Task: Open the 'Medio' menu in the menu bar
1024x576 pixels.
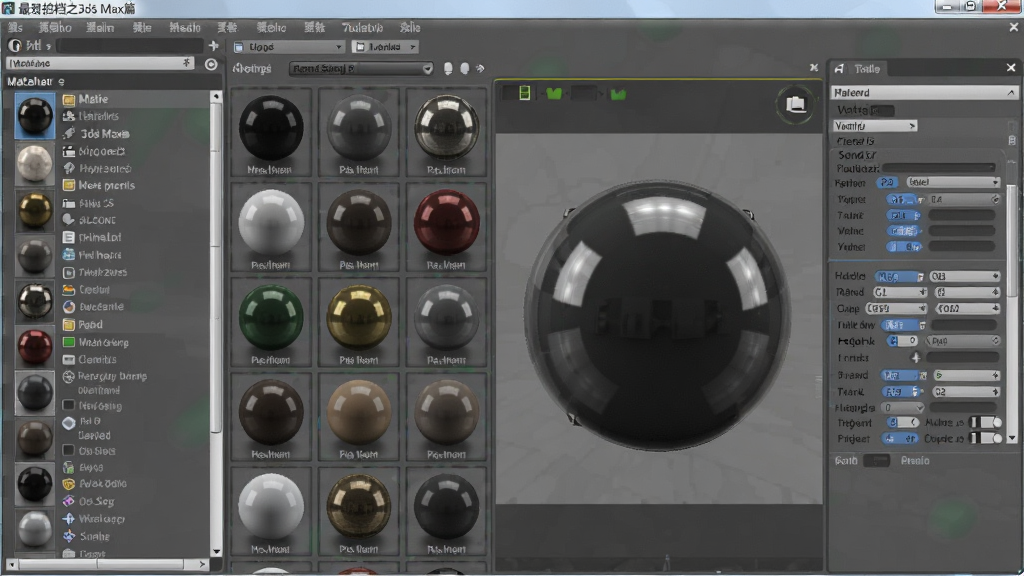Action: 185,27
